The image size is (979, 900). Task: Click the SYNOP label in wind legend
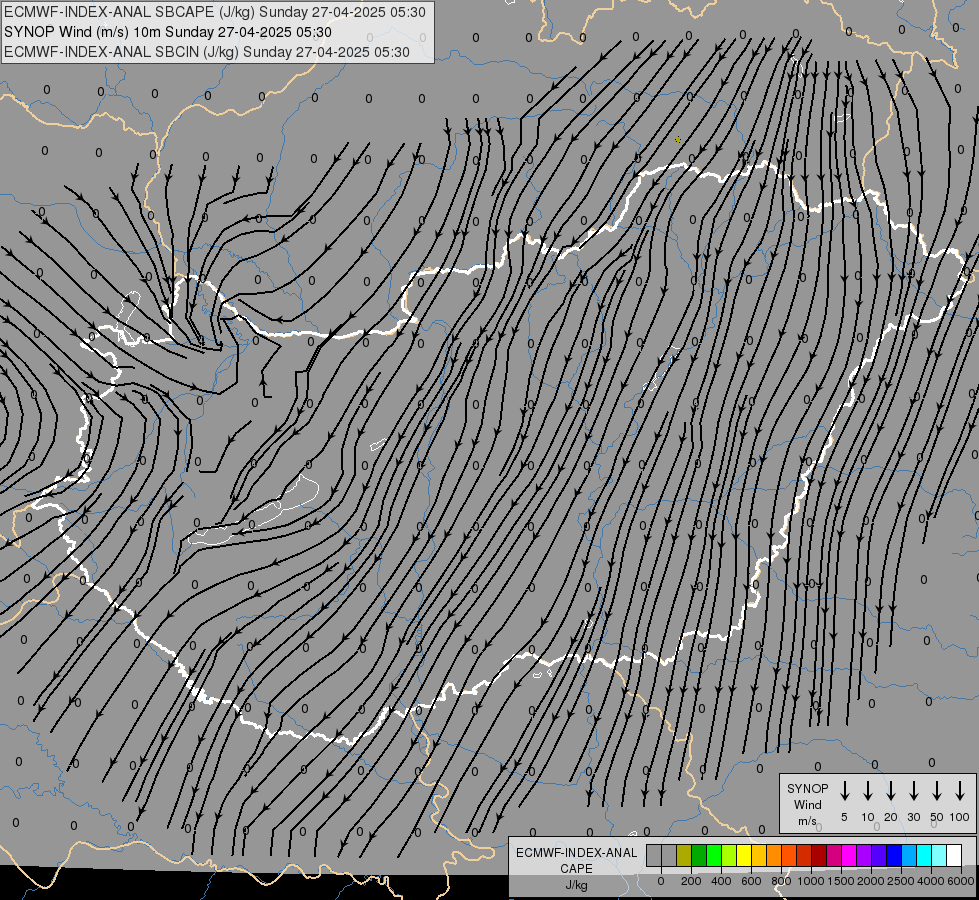807,788
